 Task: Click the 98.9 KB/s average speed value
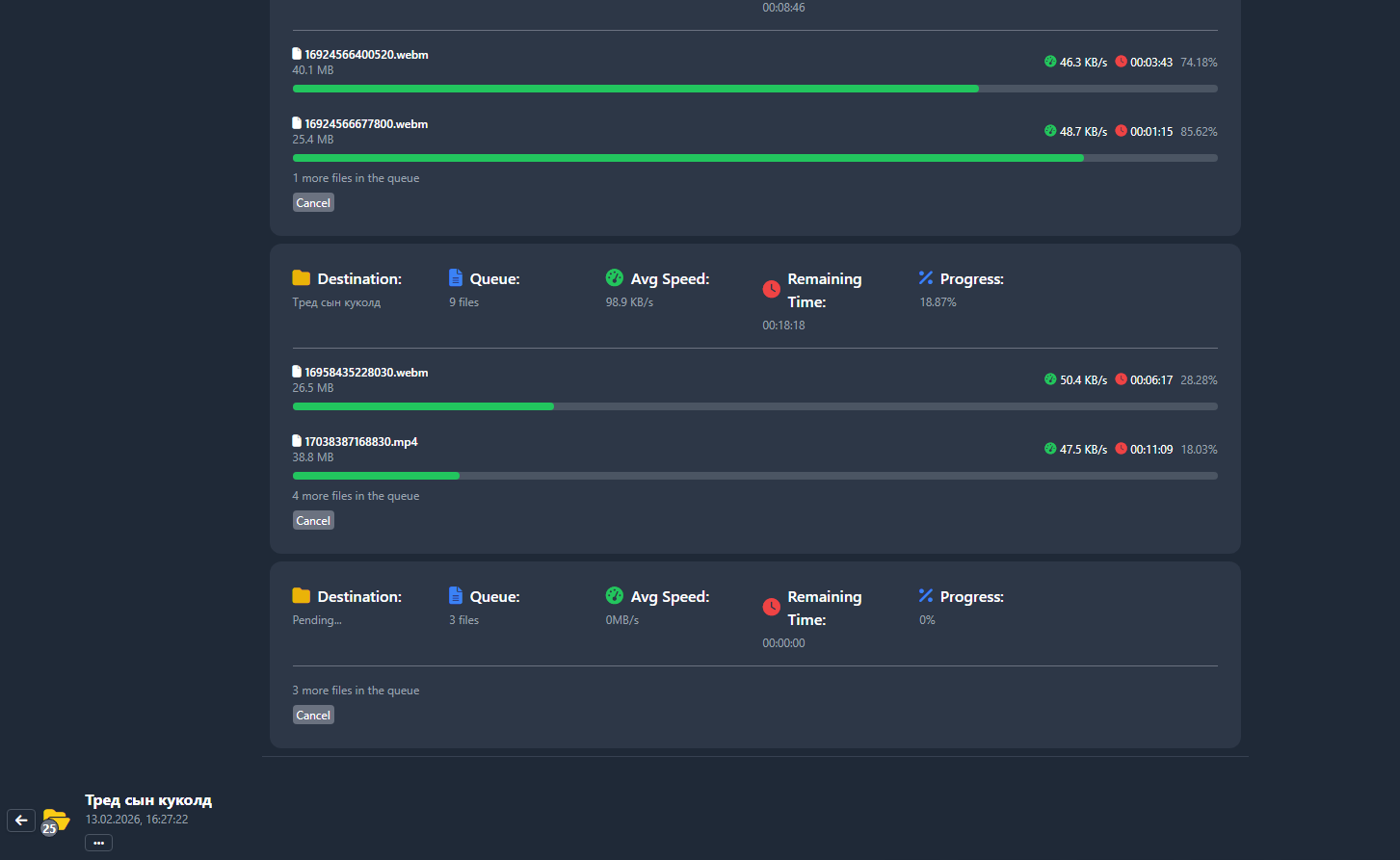629,302
